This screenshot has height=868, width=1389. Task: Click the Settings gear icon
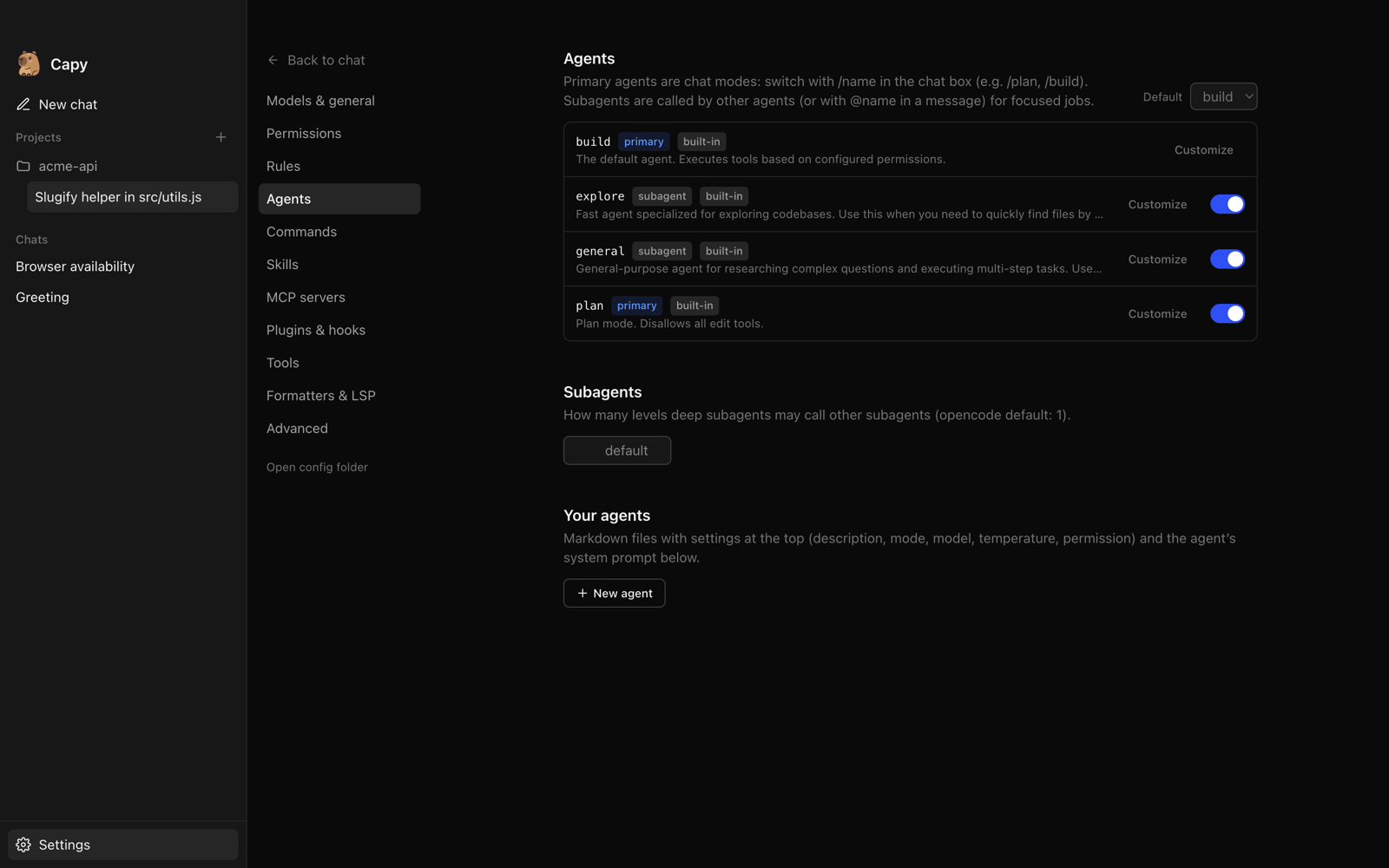click(23, 845)
